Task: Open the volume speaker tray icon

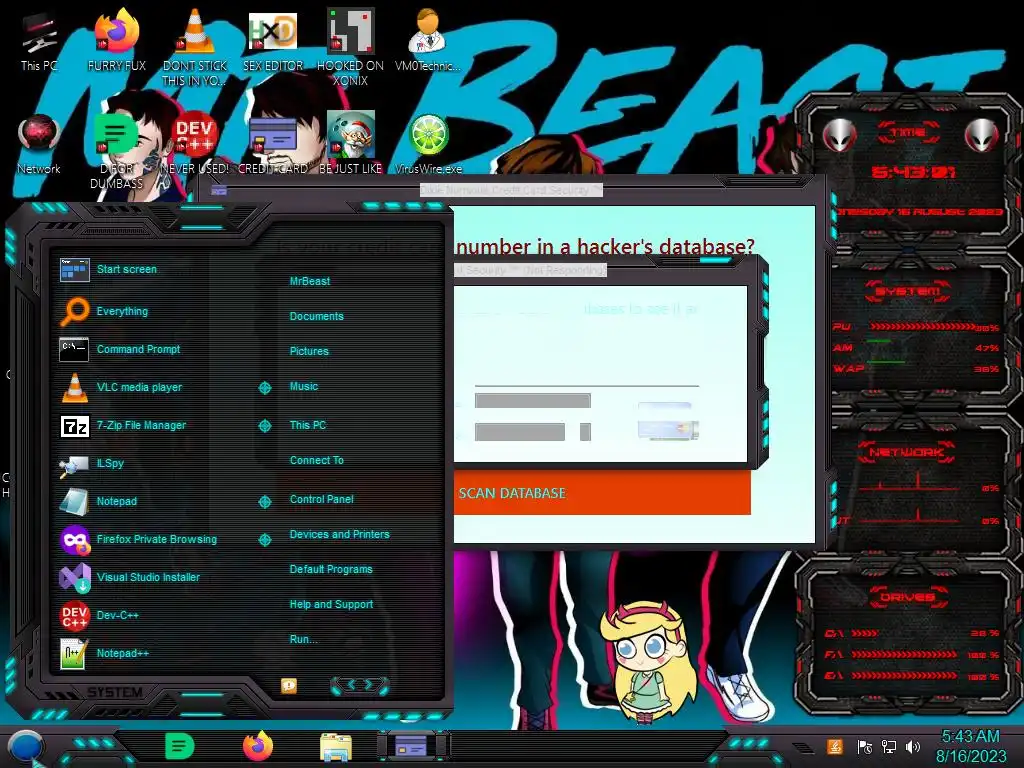Action: [x=913, y=746]
